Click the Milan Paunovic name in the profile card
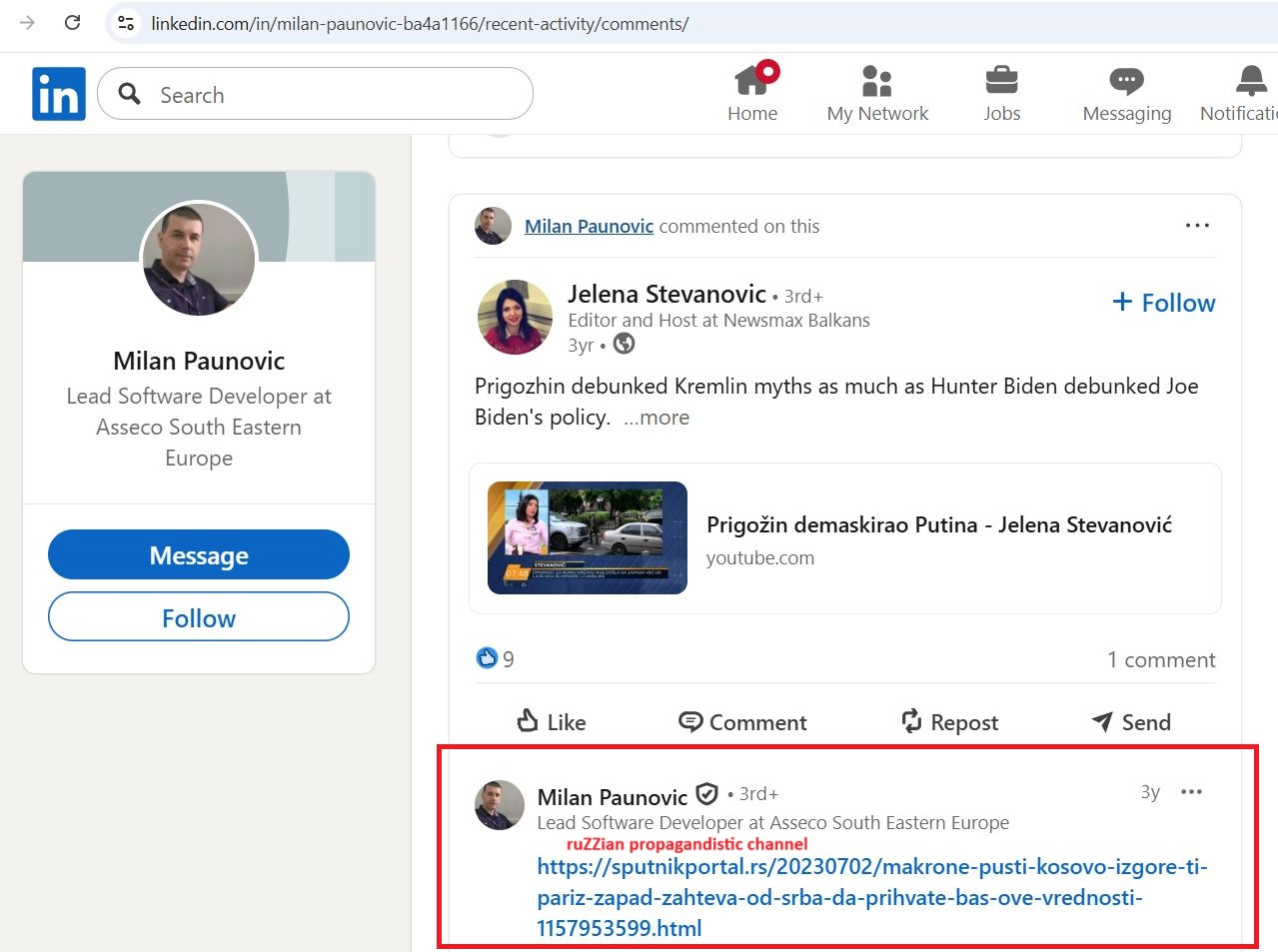This screenshot has width=1278, height=952. tap(199, 361)
